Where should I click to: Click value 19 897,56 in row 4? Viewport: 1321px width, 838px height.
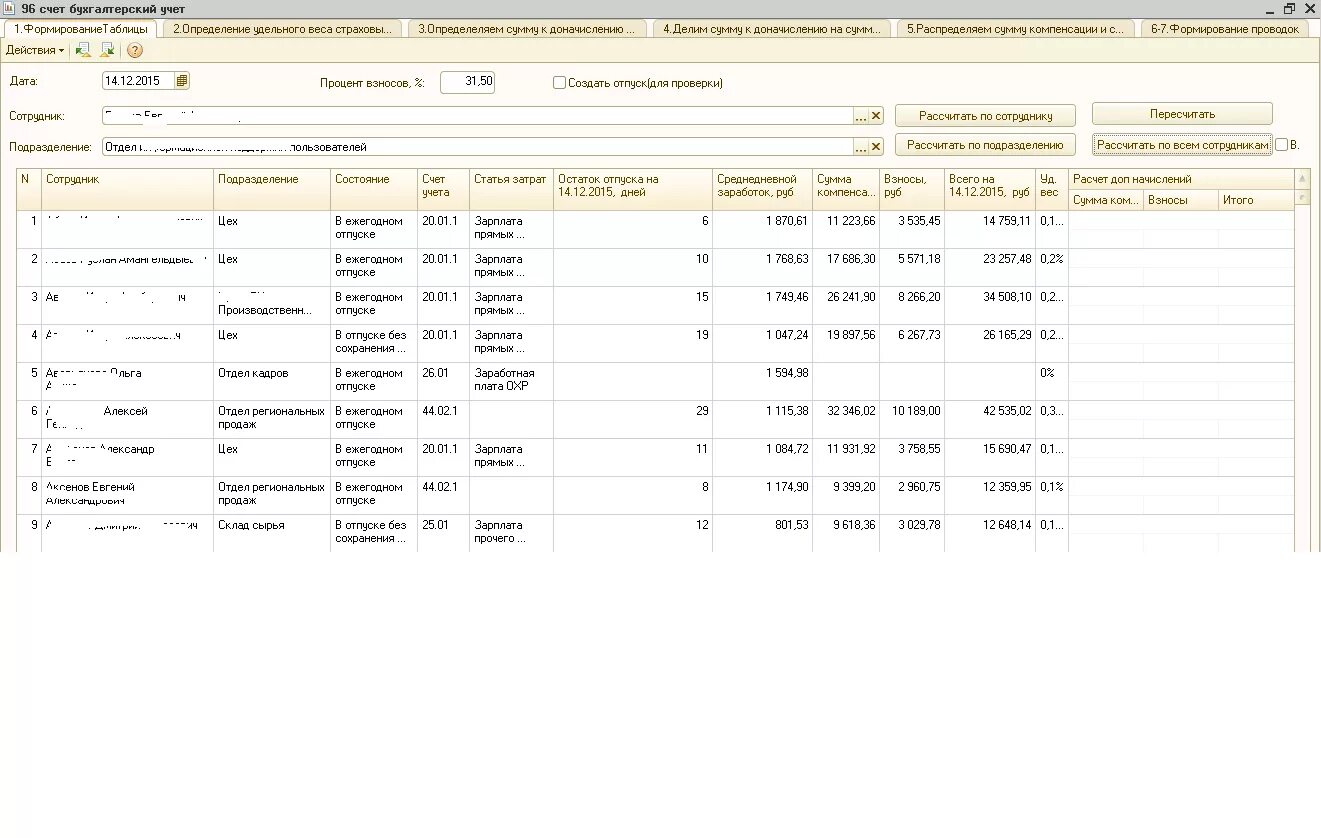point(851,335)
